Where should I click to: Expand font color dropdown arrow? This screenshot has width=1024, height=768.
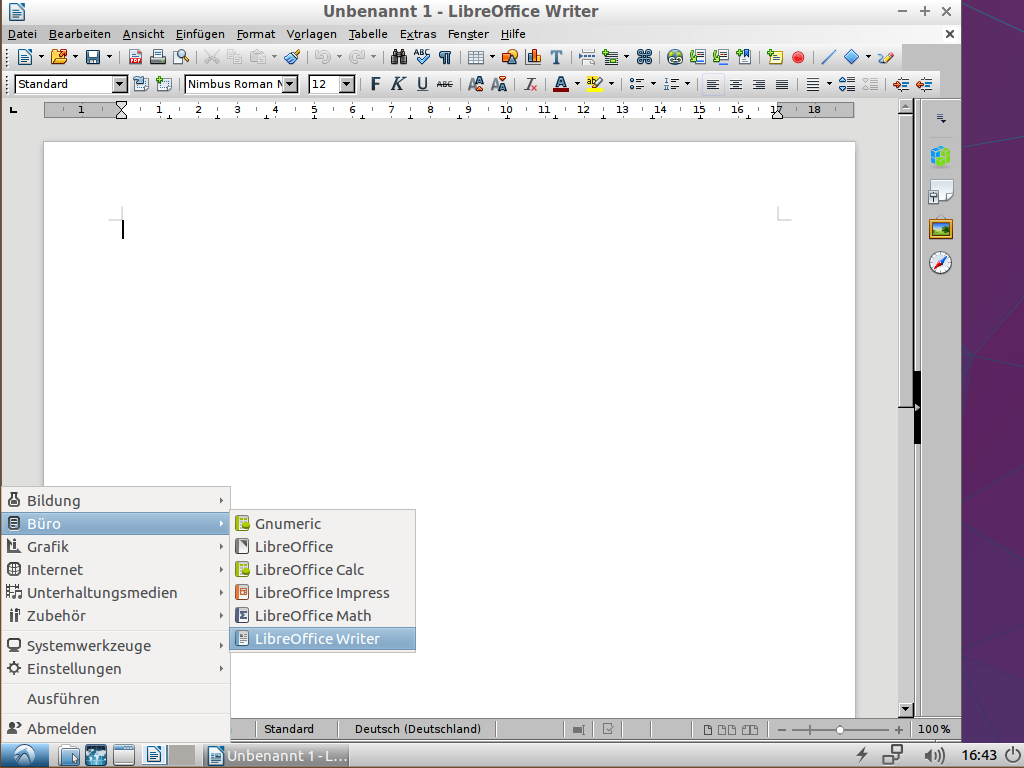tap(577, 84)
